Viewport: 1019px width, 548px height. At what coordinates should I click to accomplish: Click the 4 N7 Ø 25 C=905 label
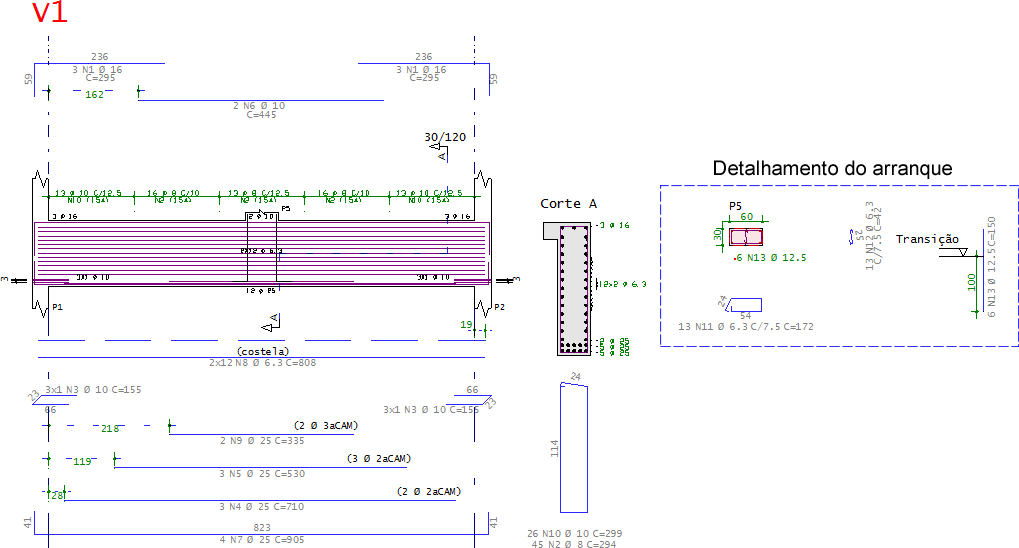[x=262, y=540]
